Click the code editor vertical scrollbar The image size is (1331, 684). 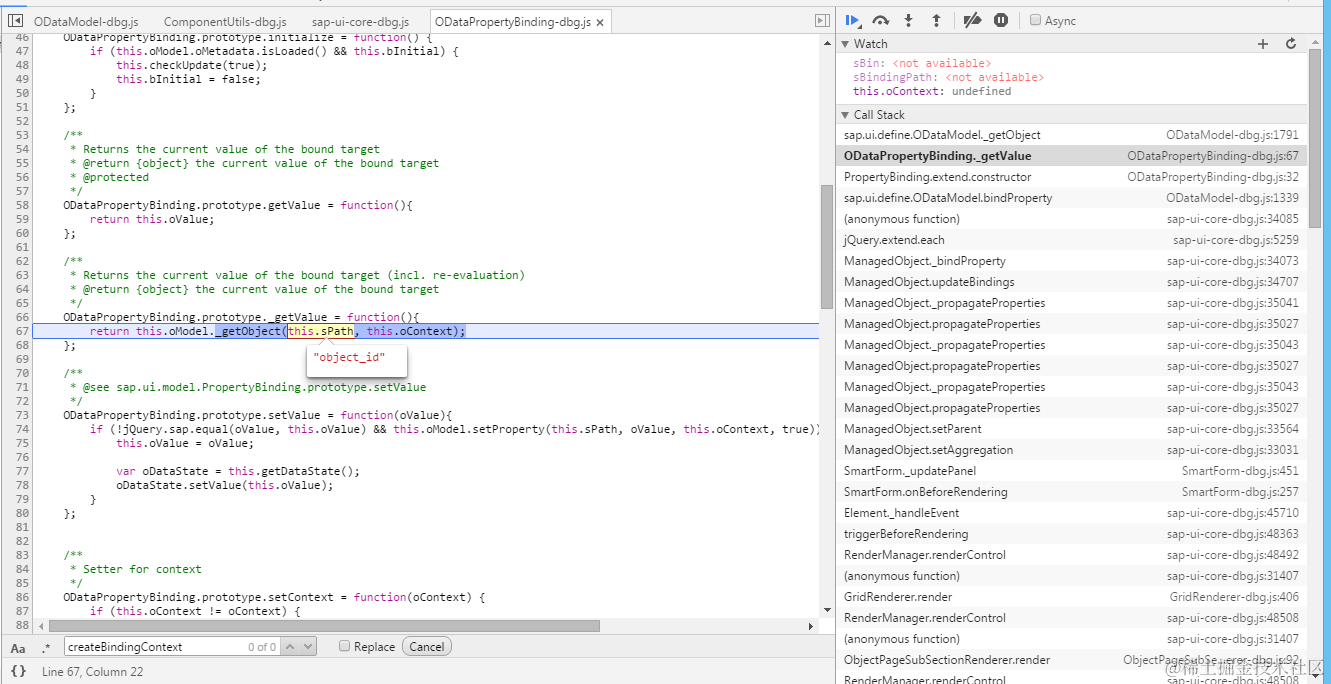[x=826, y=247]
